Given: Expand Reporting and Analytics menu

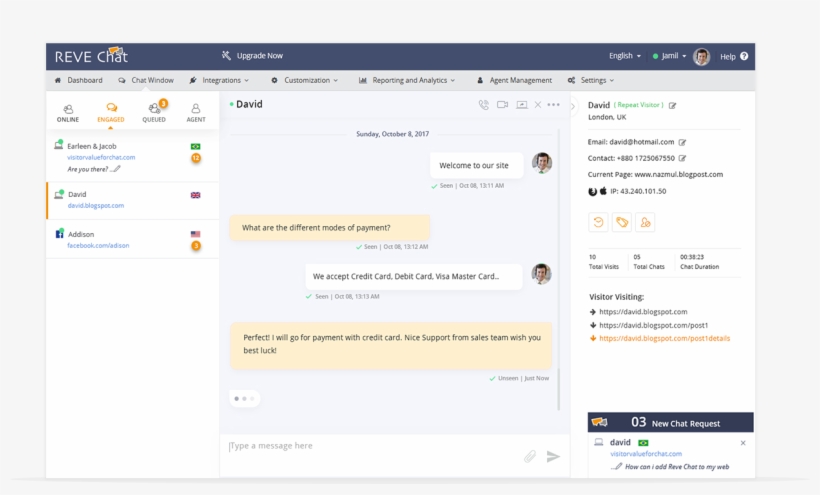Looking at the screenshot, I should coord(407,80).
